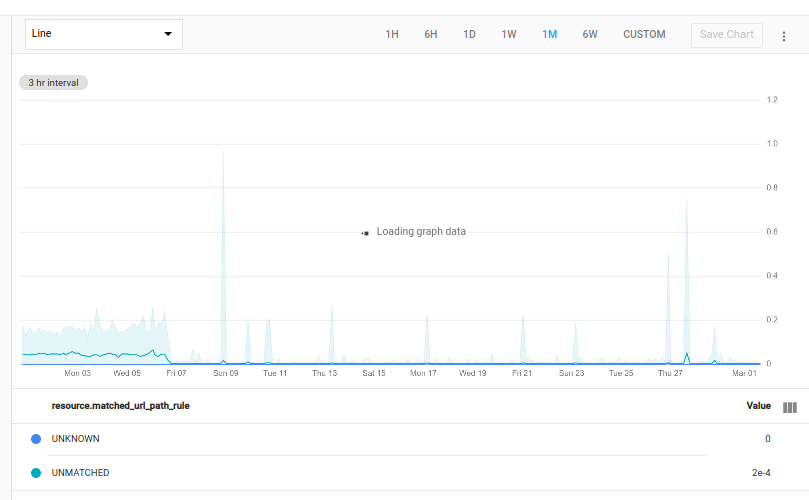Viewport: 809px width, 500px height.
Task: Switch to the 6H time range
Action: 430,34
